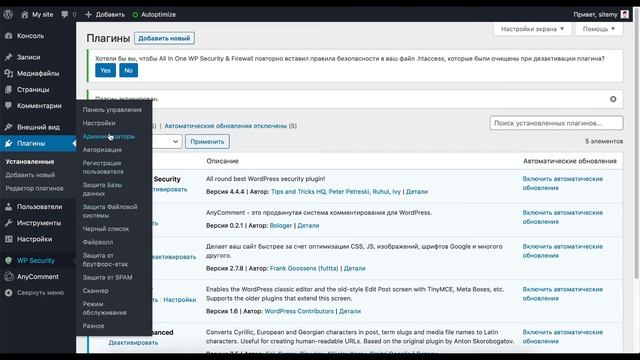Open Настройки link of Classic Editor row

[180, 300]
